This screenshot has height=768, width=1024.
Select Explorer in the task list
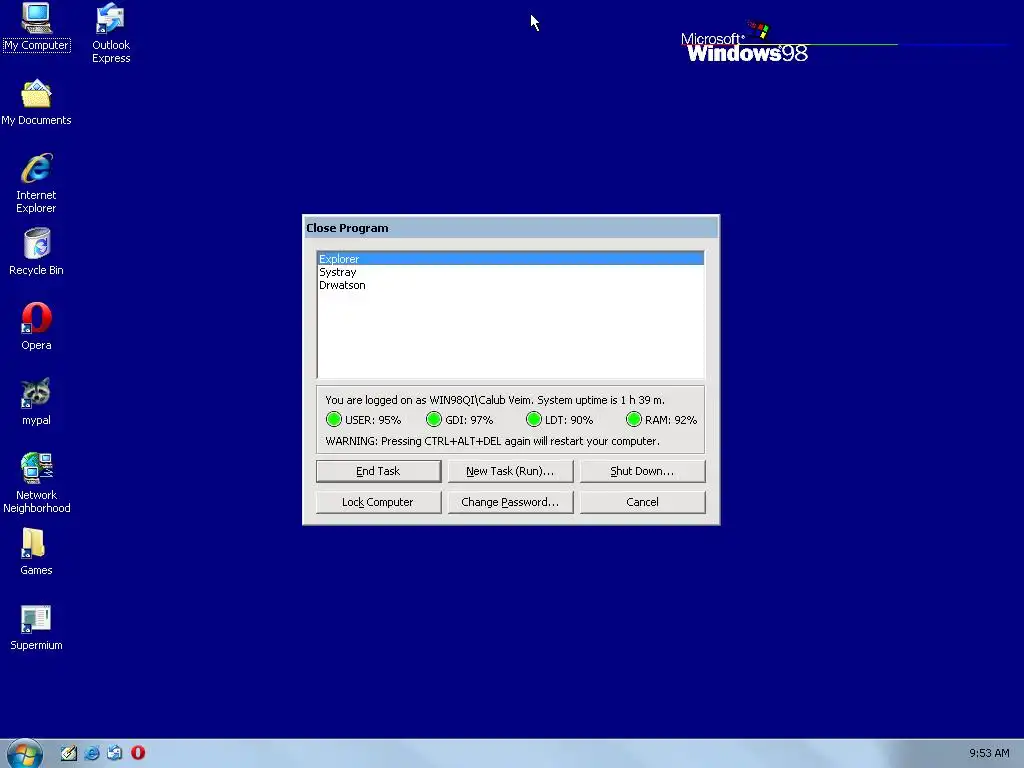[x=510, y=259]
